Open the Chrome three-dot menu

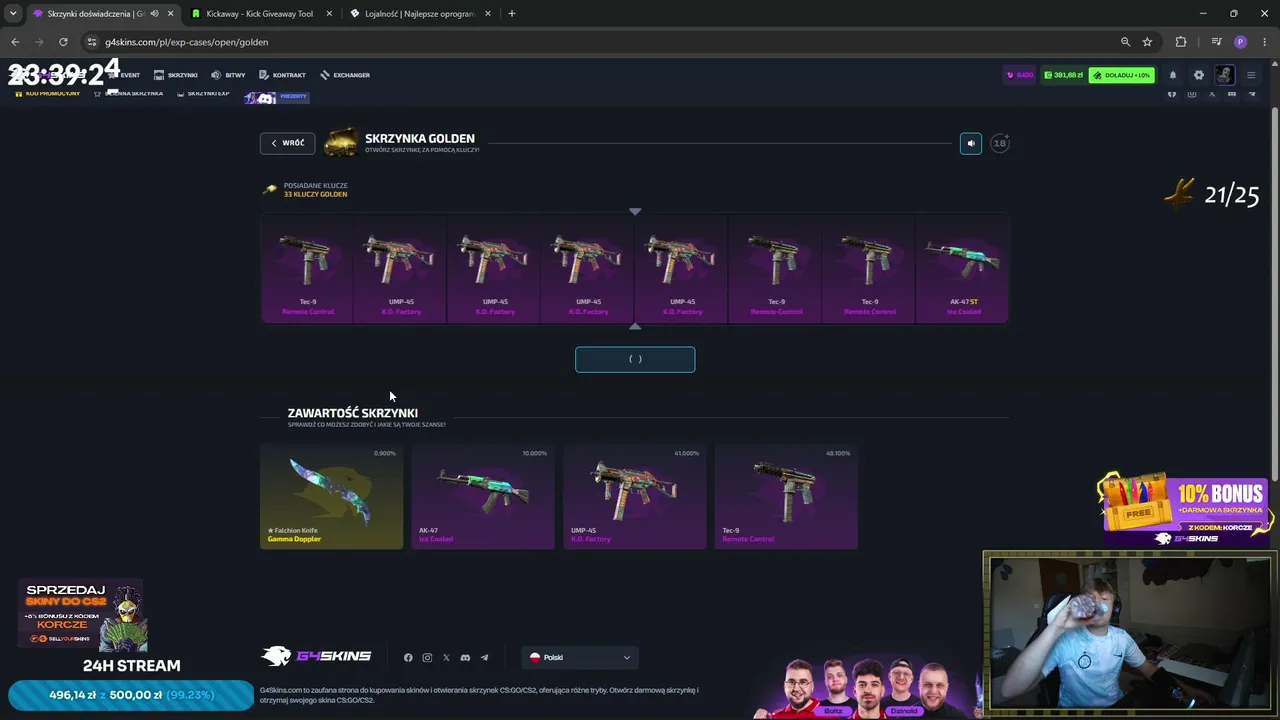click(x=1265, y=42)
